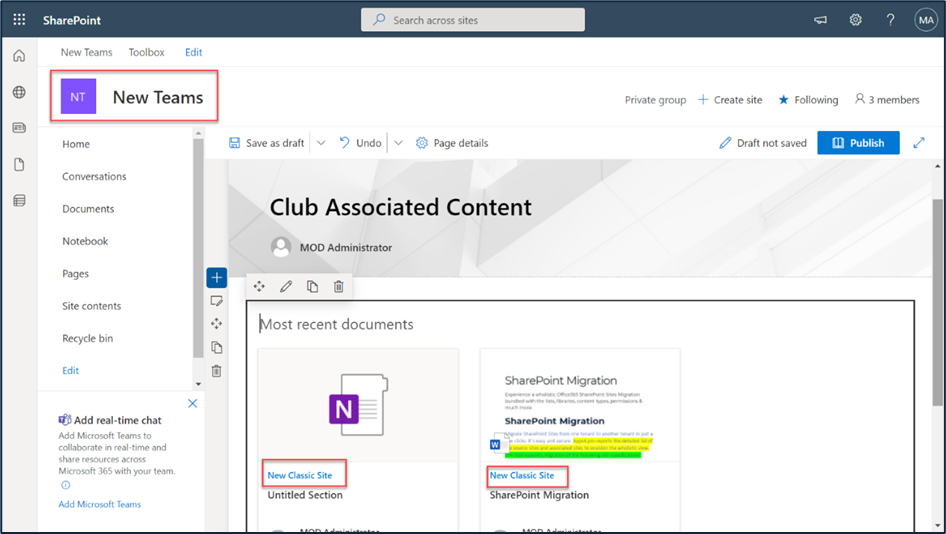Click the Most recent documents title field
The height and width of the screenshot is (534, 946).
[x=337, y=325]
